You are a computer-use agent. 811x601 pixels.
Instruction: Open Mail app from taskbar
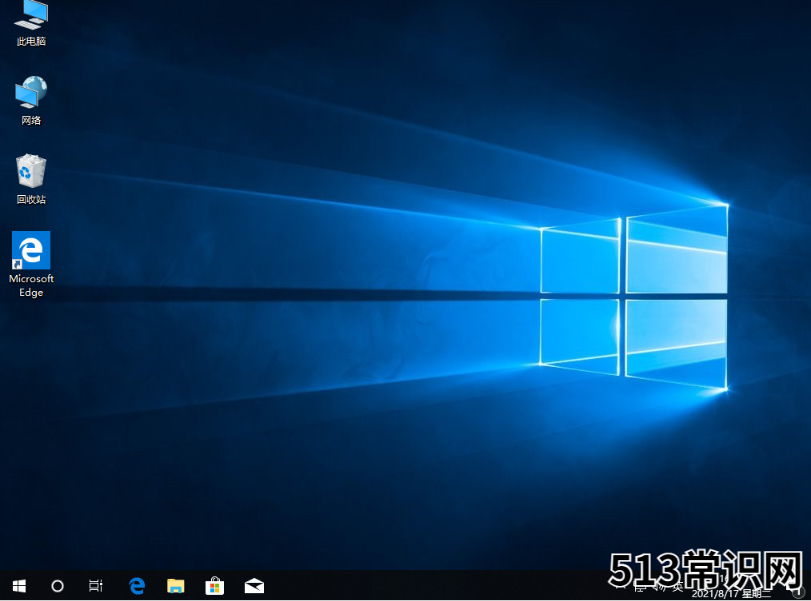(x=254, y=586)
